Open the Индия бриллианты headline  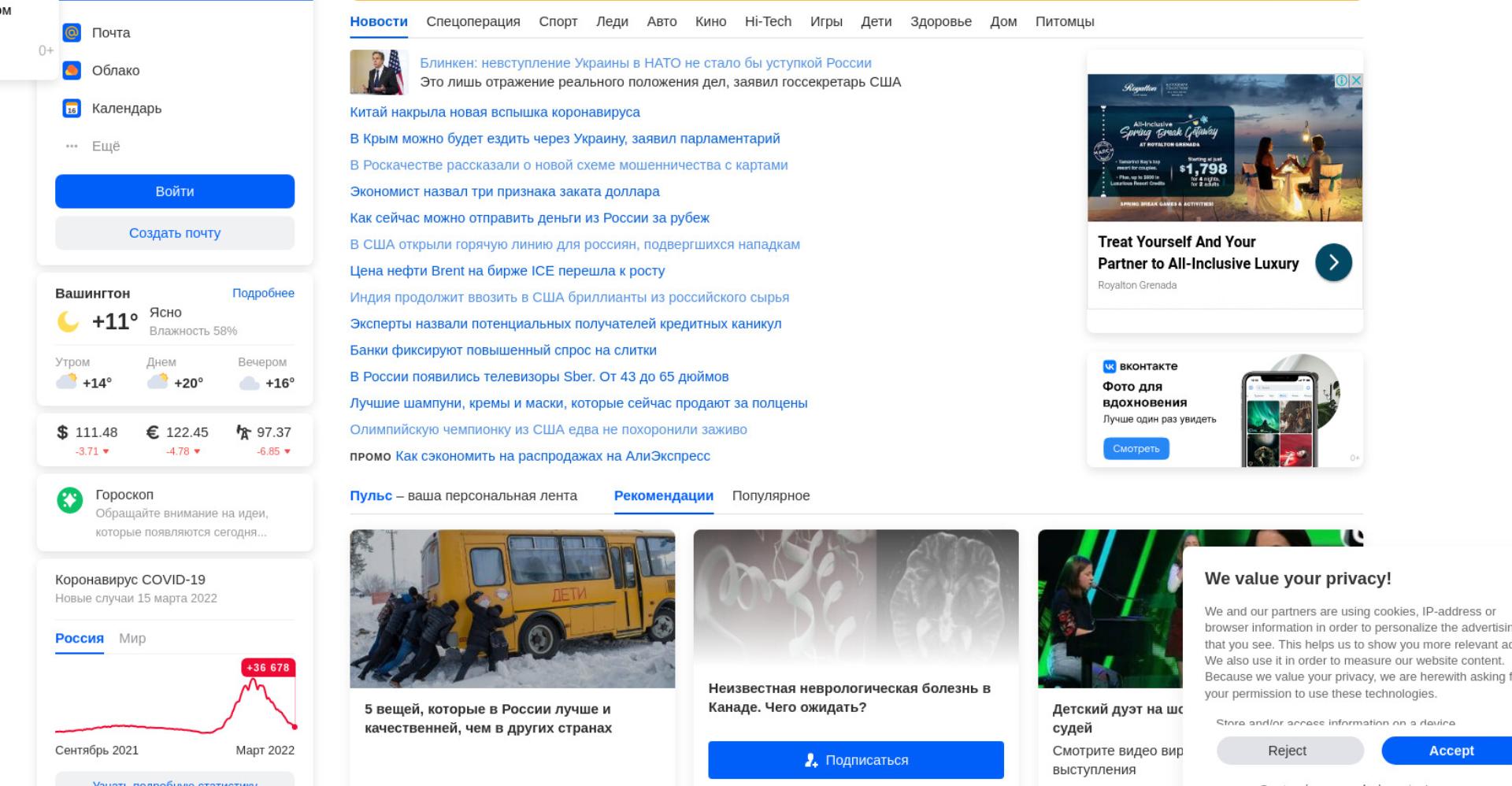click(x=569, y=297)
